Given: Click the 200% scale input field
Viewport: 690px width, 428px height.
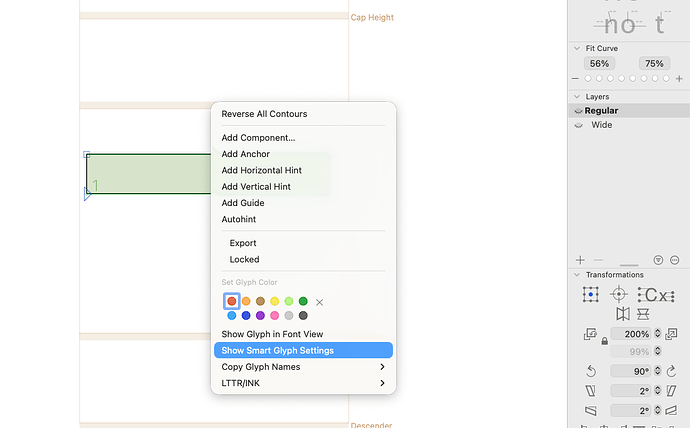Looking at the screenshot, I should (631, 334).
